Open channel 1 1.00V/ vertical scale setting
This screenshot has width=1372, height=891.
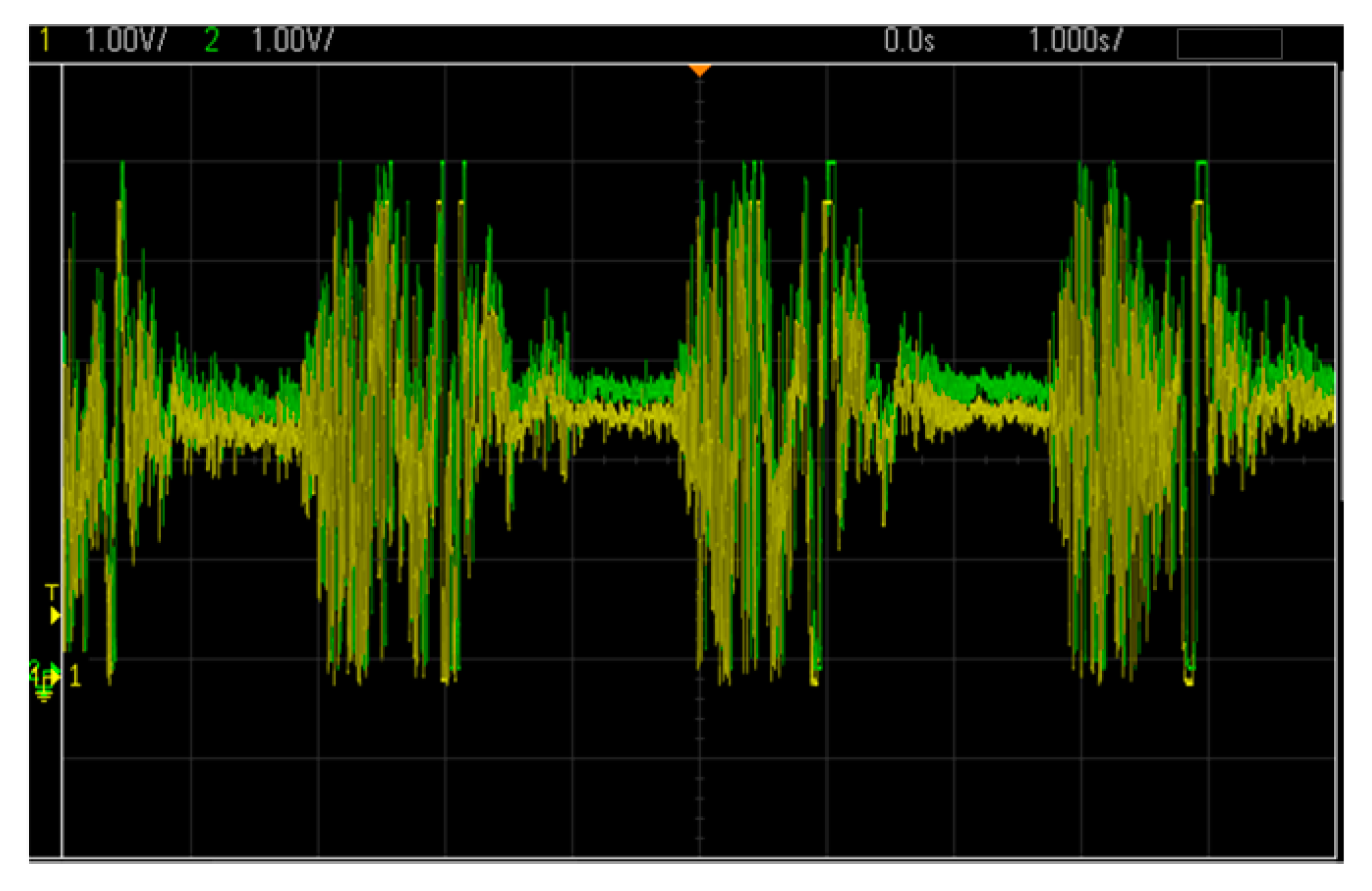[125, 40]
